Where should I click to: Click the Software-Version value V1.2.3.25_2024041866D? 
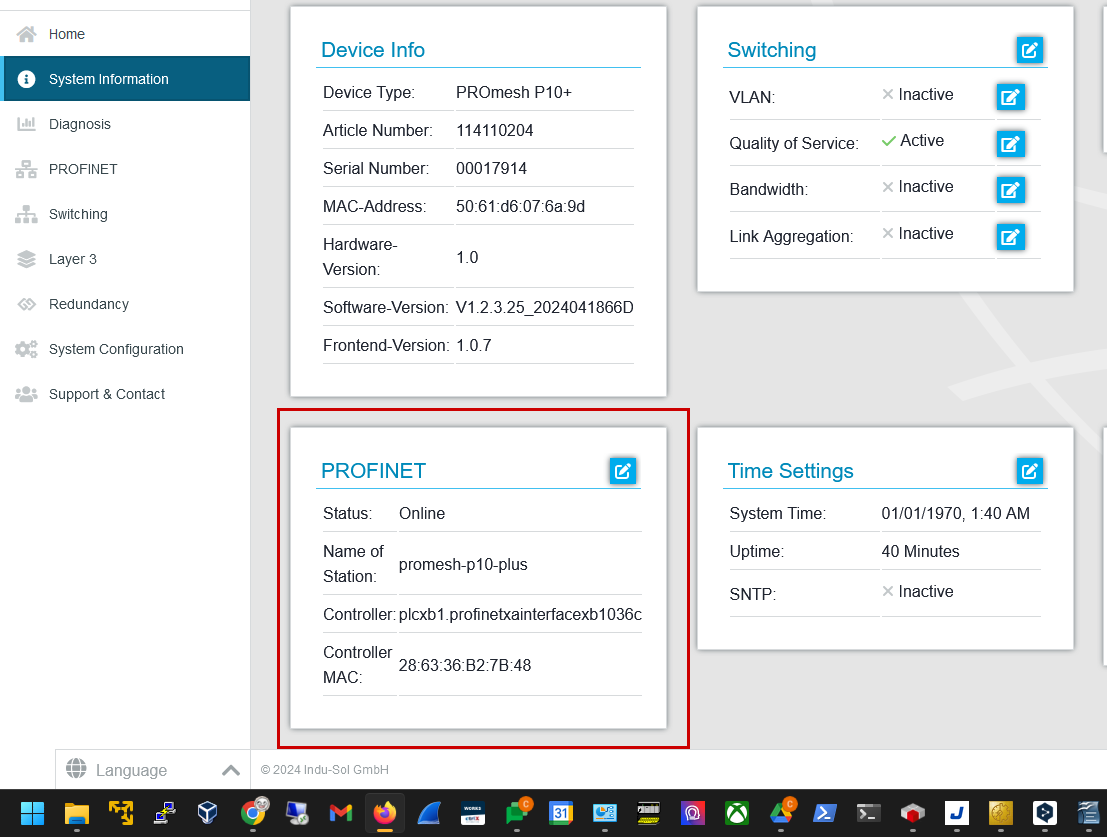(544, 307)
